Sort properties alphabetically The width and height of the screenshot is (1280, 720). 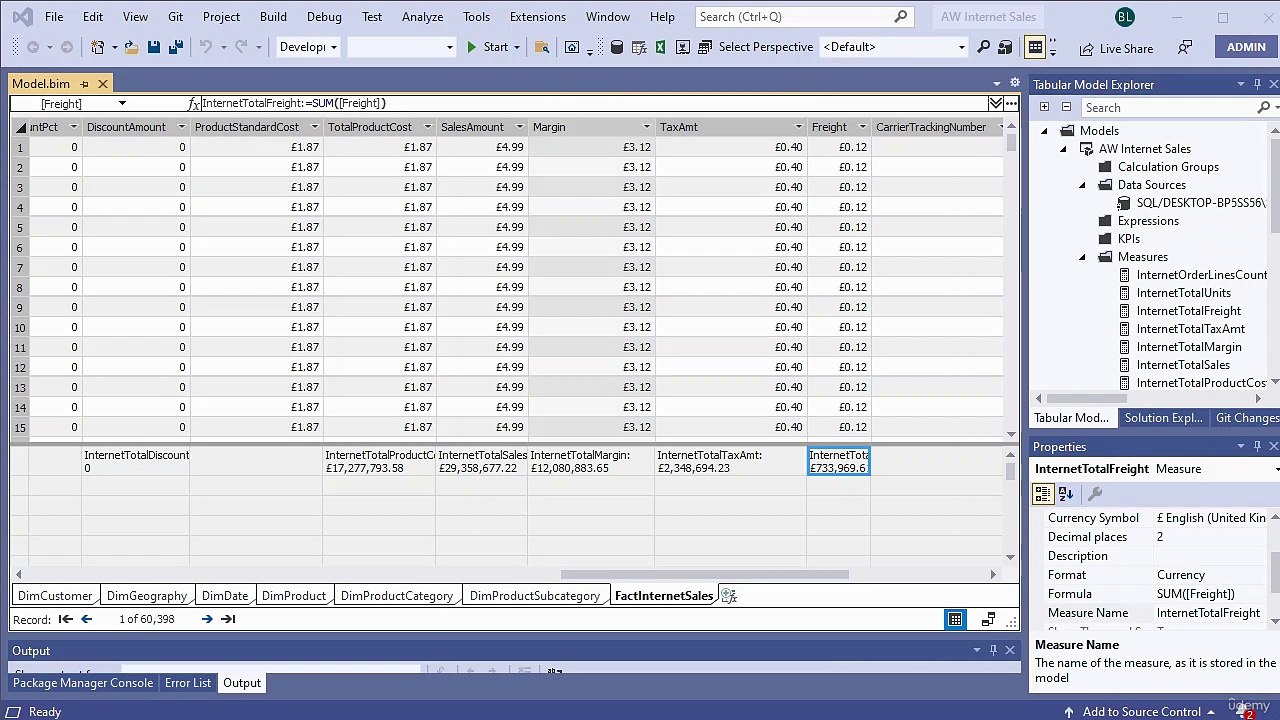(1066, 493)
